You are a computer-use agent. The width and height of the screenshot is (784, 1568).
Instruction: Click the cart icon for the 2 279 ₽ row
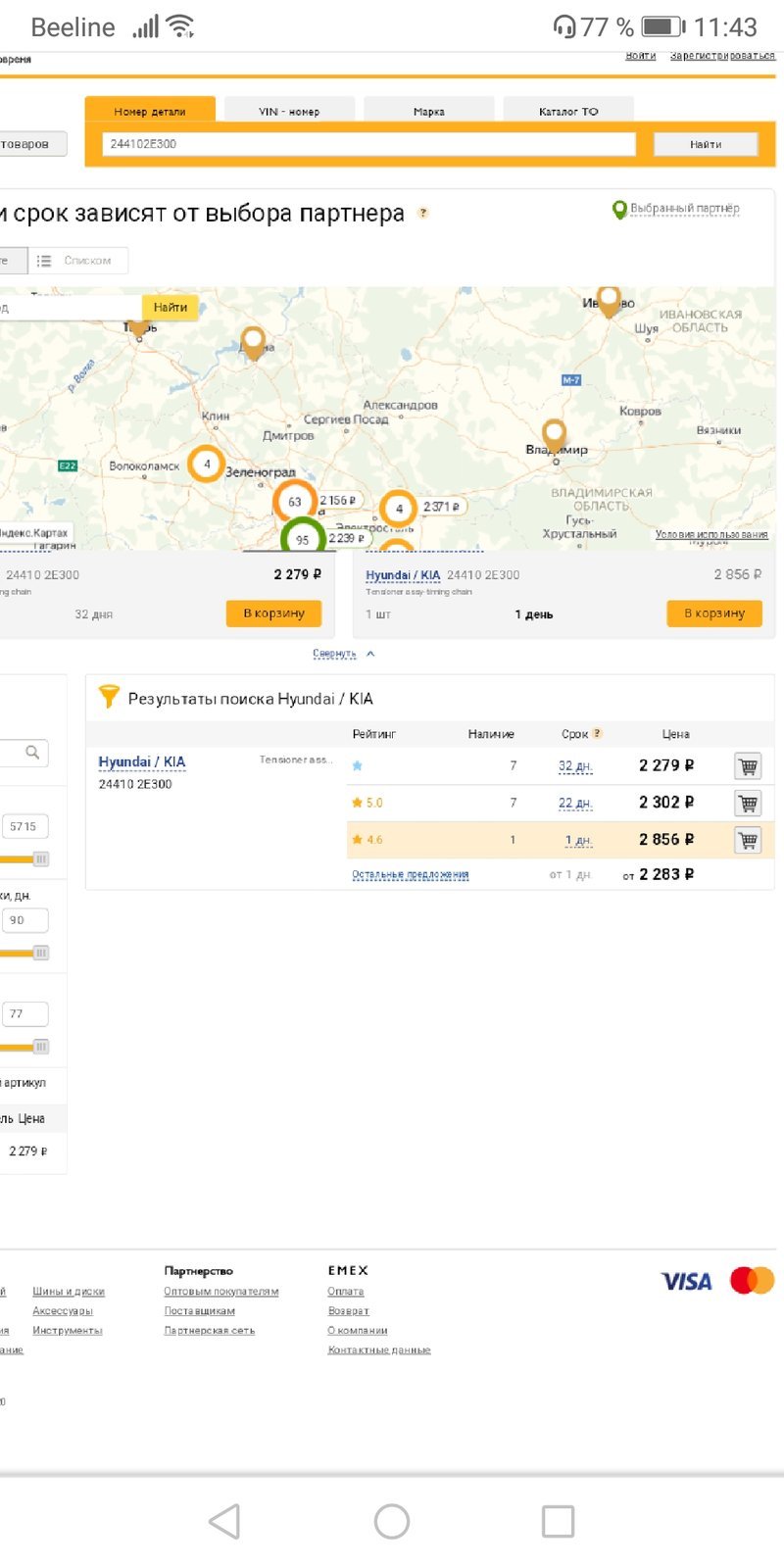(748, 766)
